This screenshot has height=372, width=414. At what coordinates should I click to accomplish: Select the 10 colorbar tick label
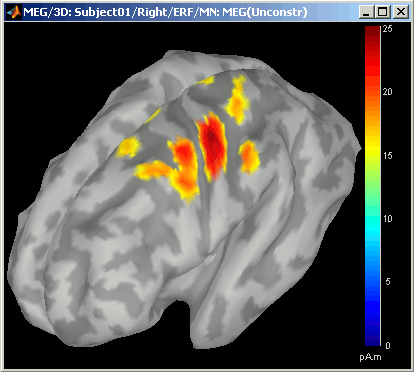[x=387, y=219]
